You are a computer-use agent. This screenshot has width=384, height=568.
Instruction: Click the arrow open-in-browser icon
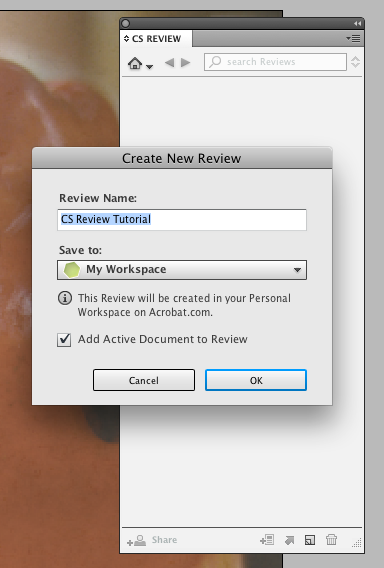coord(289,540)
